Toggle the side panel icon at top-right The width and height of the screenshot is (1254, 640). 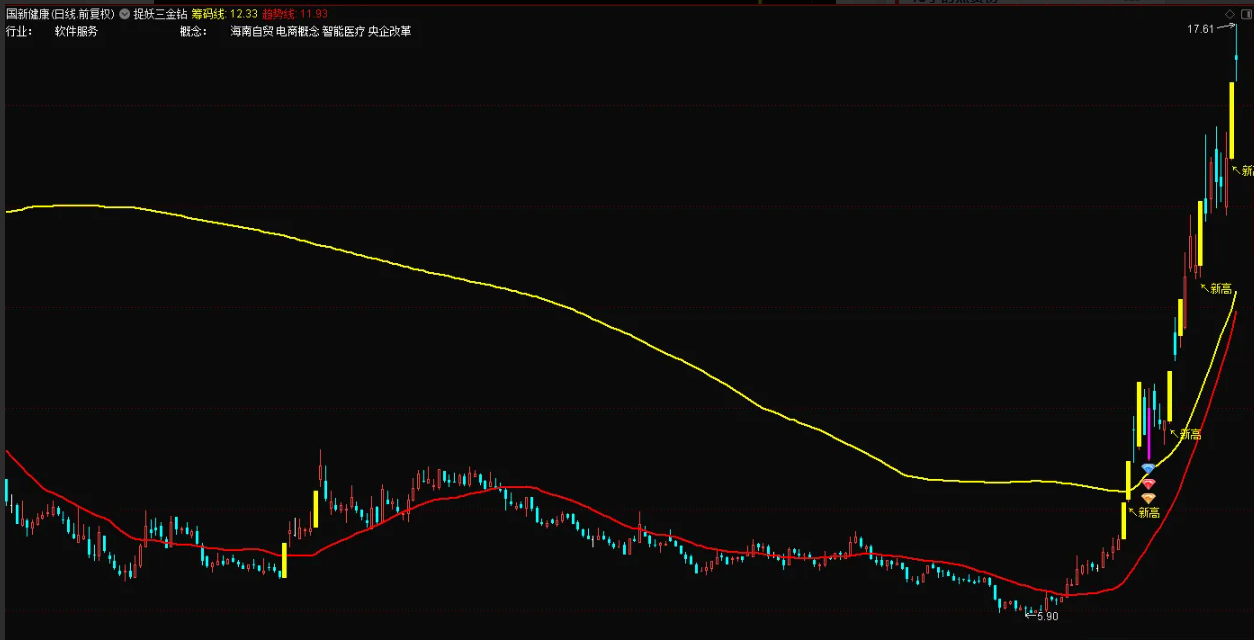pyautogui.click(x=1244, y=14)
